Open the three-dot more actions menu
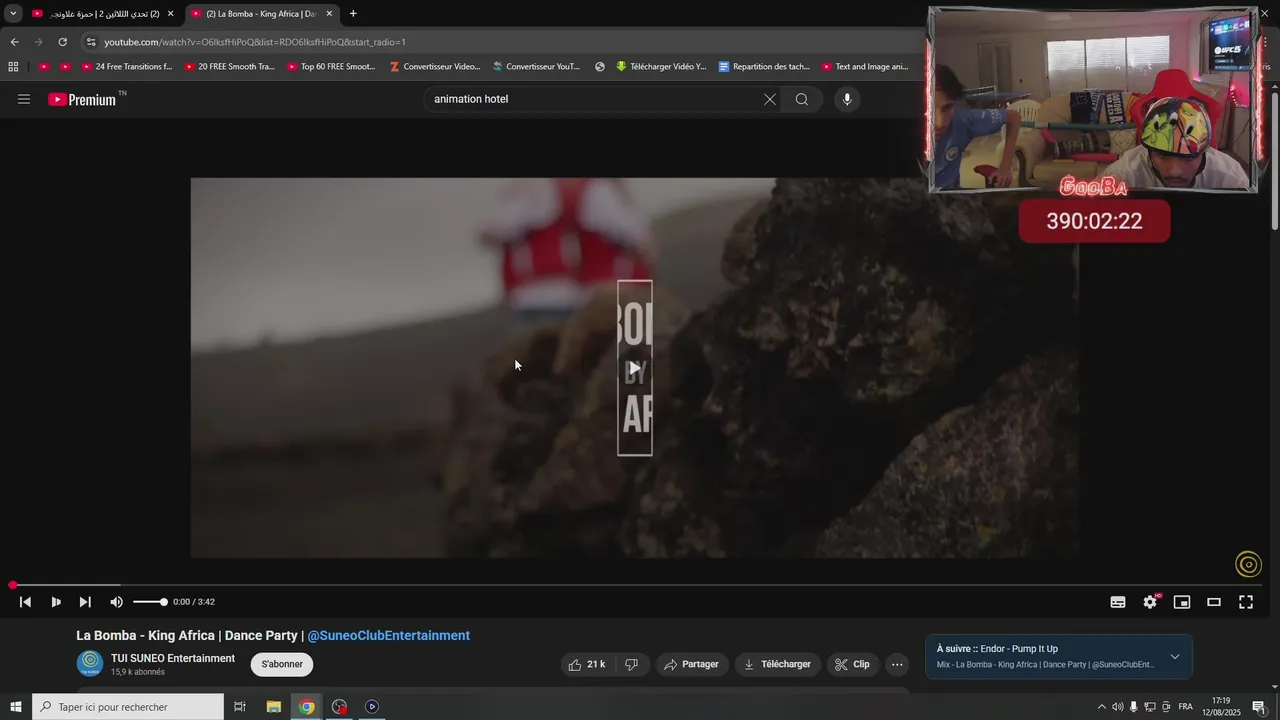Image resolution: width=1280 pixels, height=720 pixels. coord(897,664)
